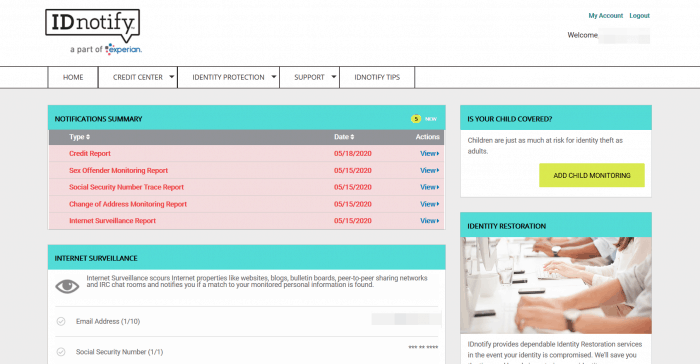This screenshot has width=700, height=364.
Task: Toggle the Social Security Number check circle
Action: point(61,352)
